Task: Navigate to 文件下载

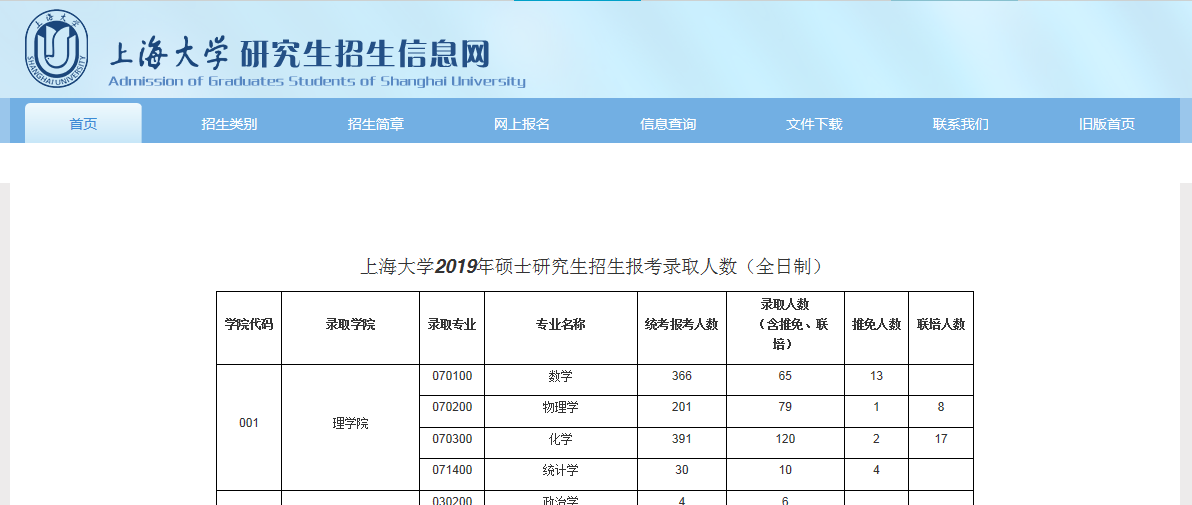Action: tap(814, 124)
